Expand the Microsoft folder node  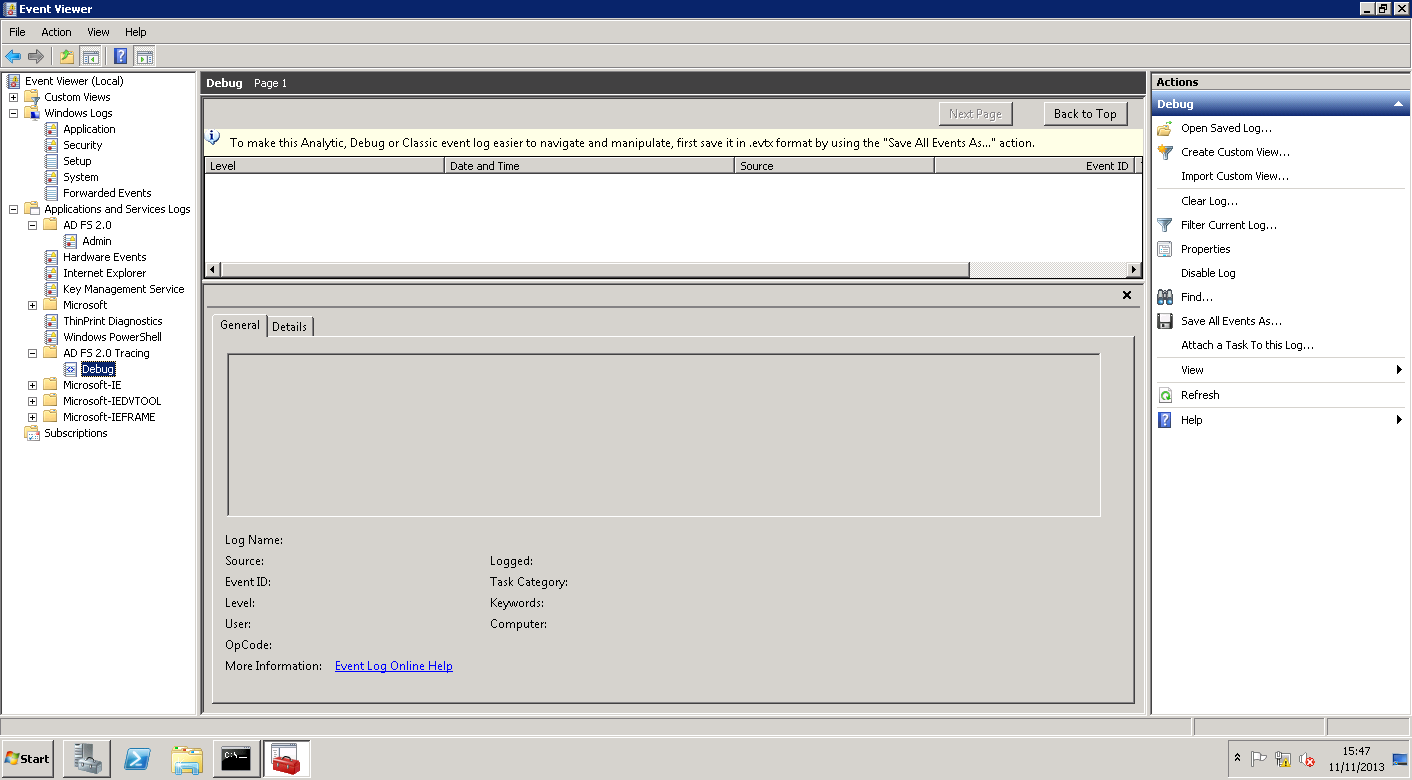pos(32,305)
